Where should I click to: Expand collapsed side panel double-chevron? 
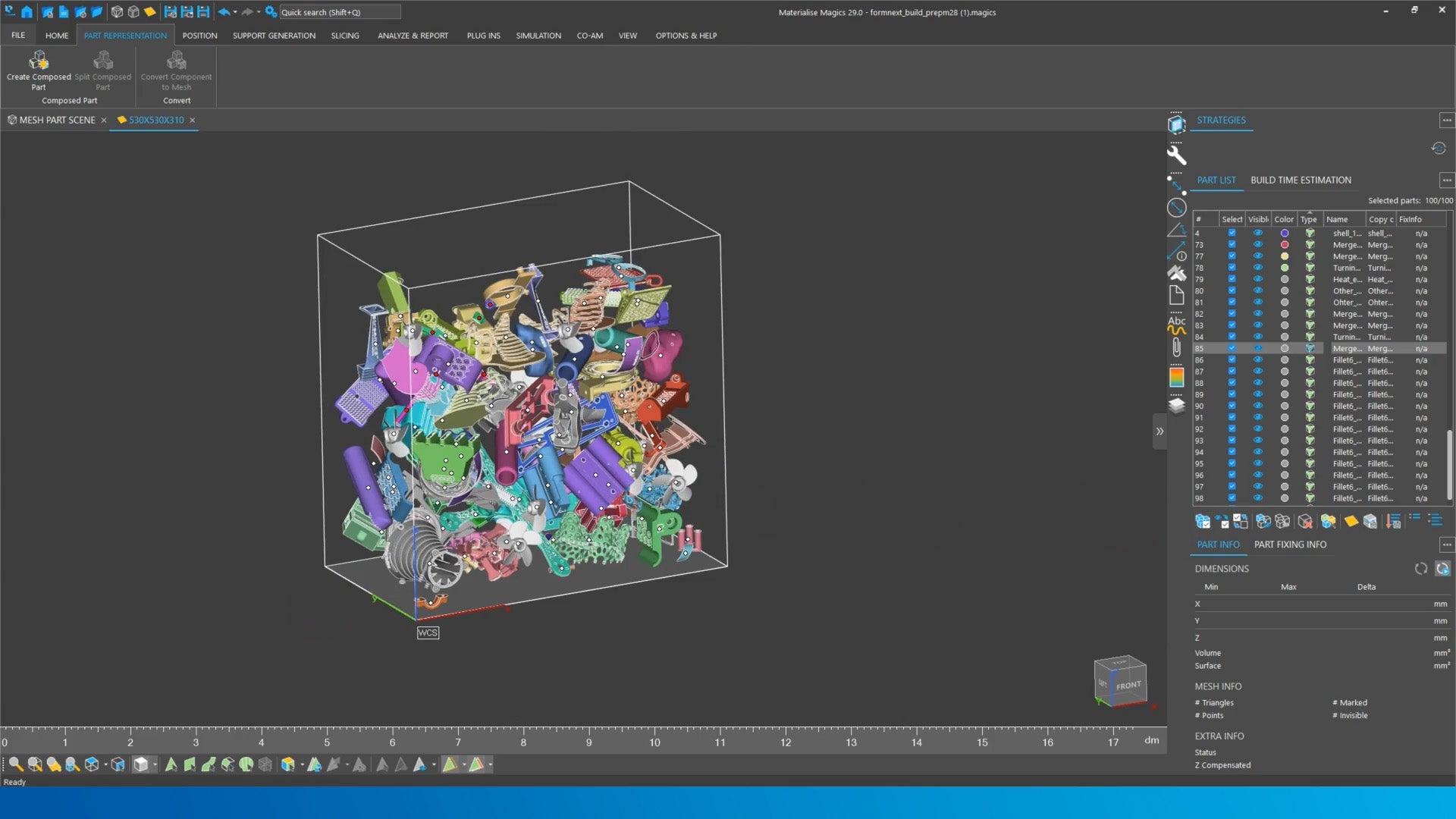coord(1159,431)
